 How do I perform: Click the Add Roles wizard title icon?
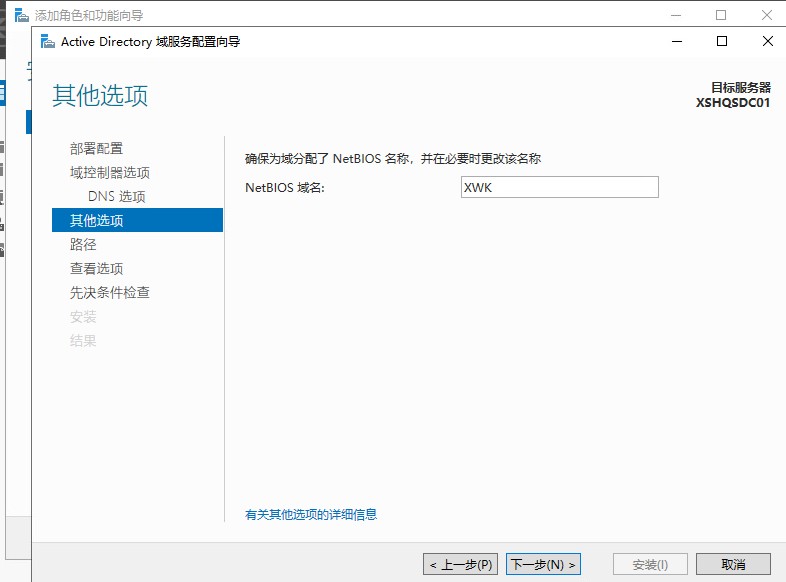click(x=22, y=16)
